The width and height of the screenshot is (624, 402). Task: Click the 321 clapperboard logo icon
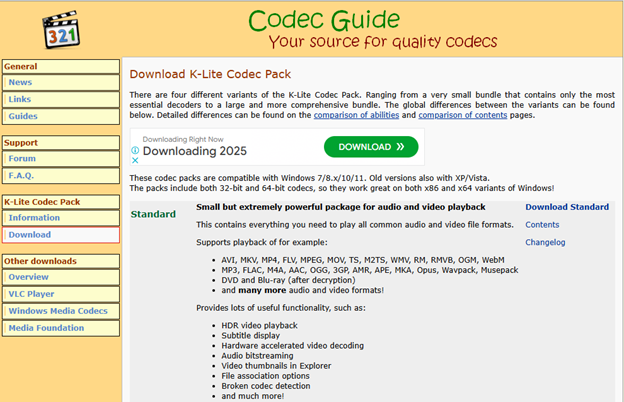[61, 29]
